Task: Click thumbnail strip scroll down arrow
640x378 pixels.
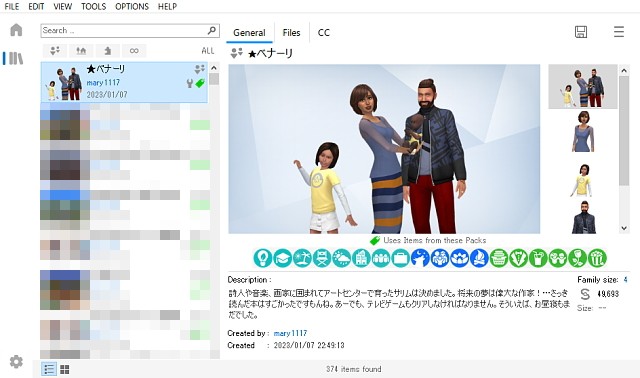Action: coord(624,228)
